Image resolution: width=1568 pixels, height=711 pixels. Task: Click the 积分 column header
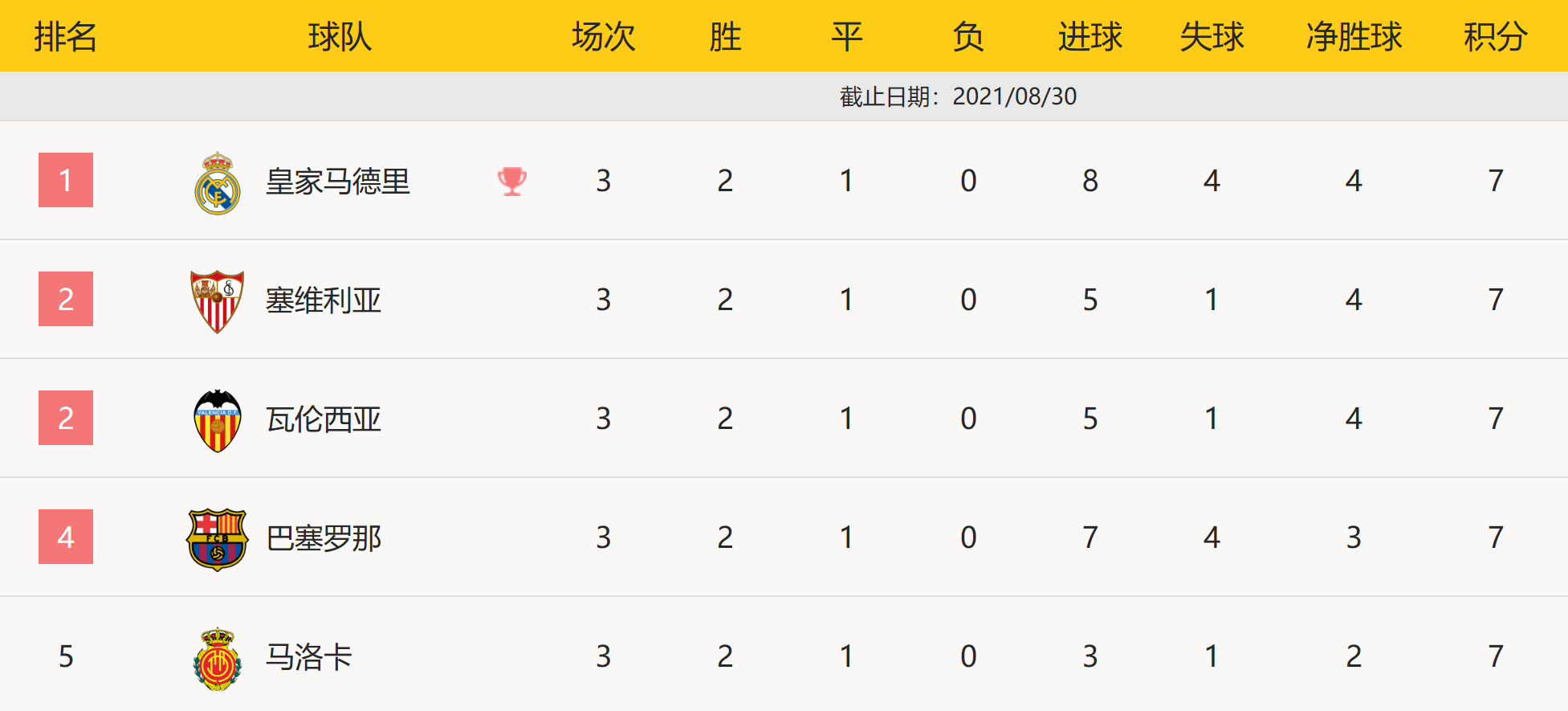pos(1495,36)
